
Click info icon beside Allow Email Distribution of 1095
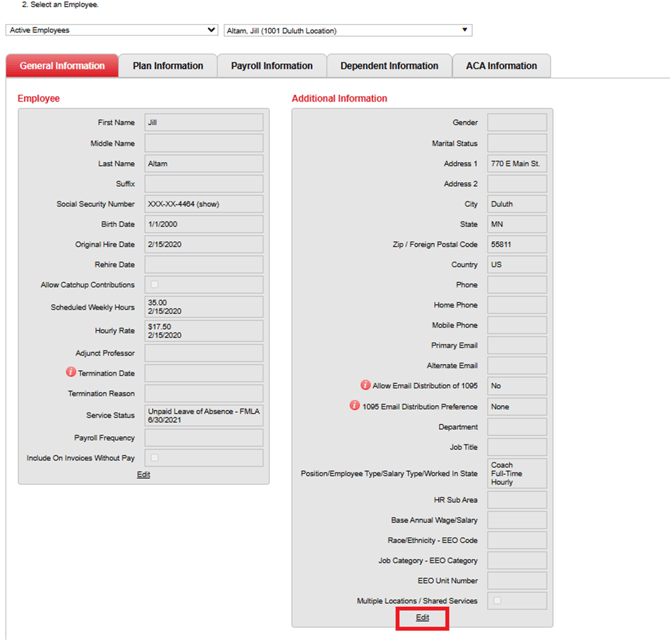click(x=366, y=385)
